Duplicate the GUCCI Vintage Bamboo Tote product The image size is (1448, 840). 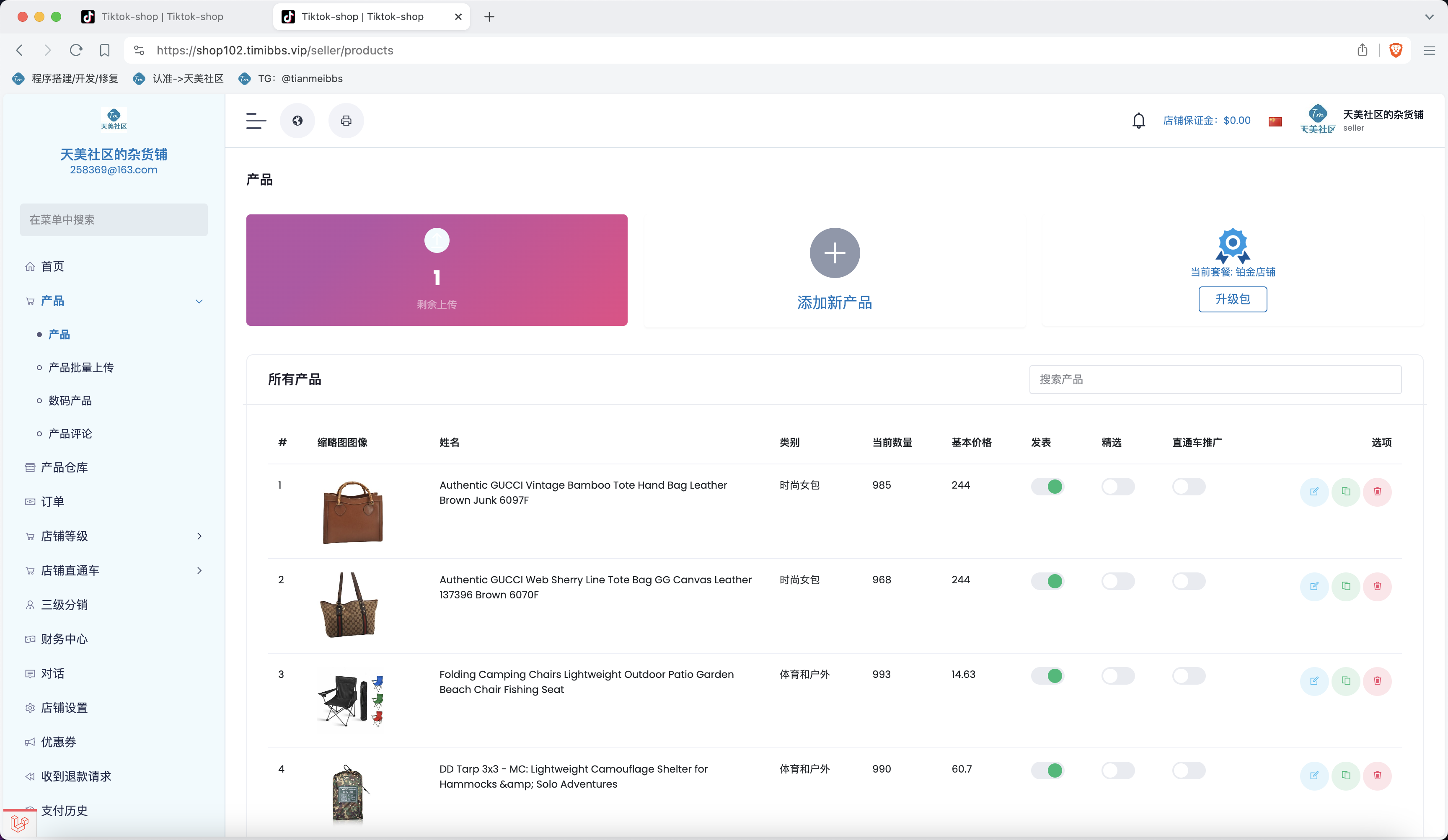(1346, 492)
